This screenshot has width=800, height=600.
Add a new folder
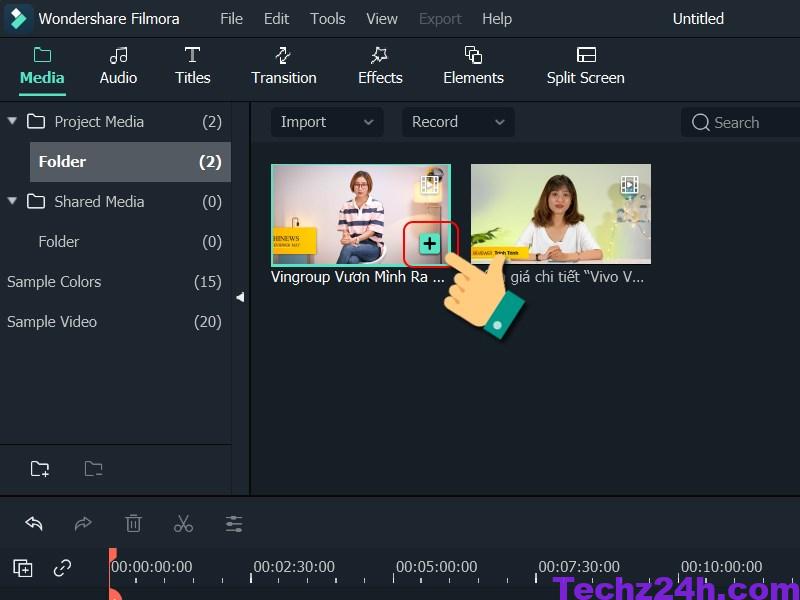pos(40,468)
